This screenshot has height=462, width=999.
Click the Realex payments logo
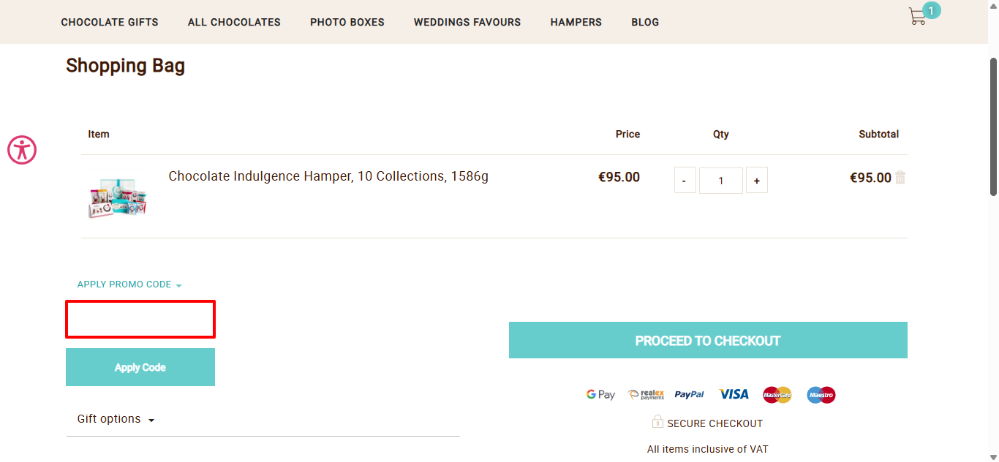[646, 394]
